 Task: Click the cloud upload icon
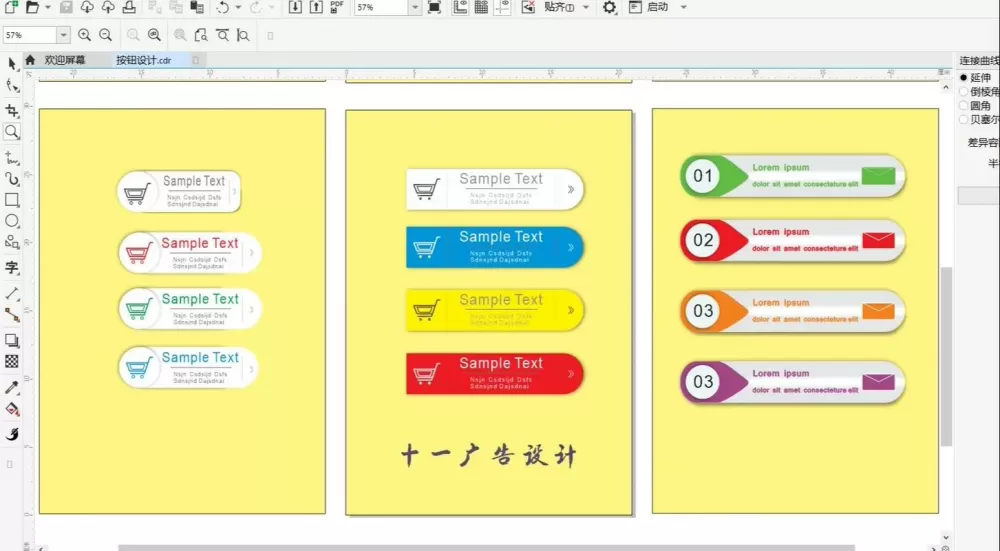click(108, 7)
